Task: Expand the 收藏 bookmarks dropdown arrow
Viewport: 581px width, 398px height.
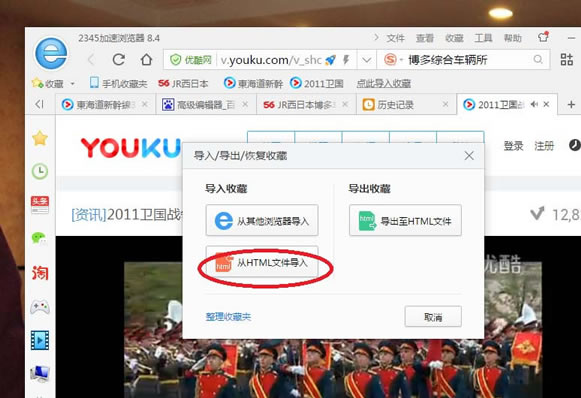Action: 73,84
